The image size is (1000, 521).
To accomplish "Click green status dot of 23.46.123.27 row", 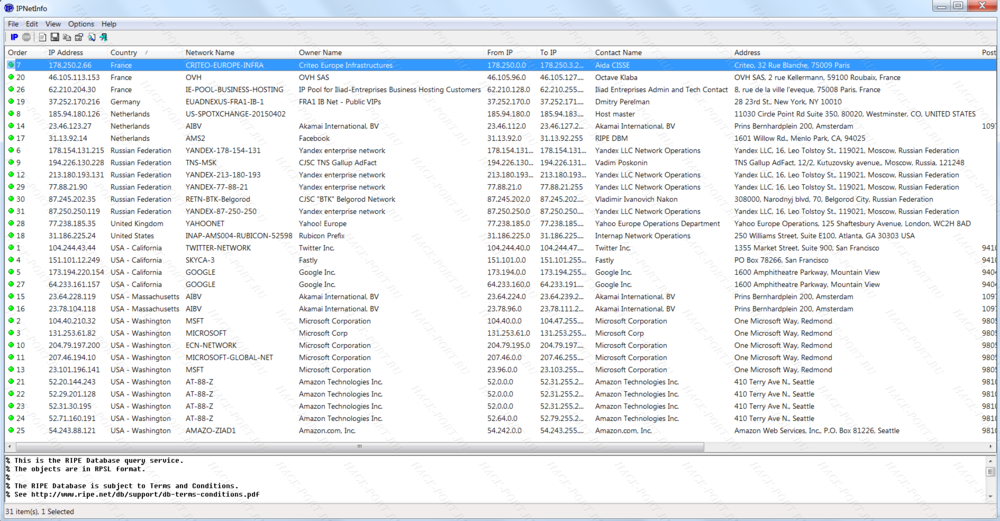I will pos(11,126).
